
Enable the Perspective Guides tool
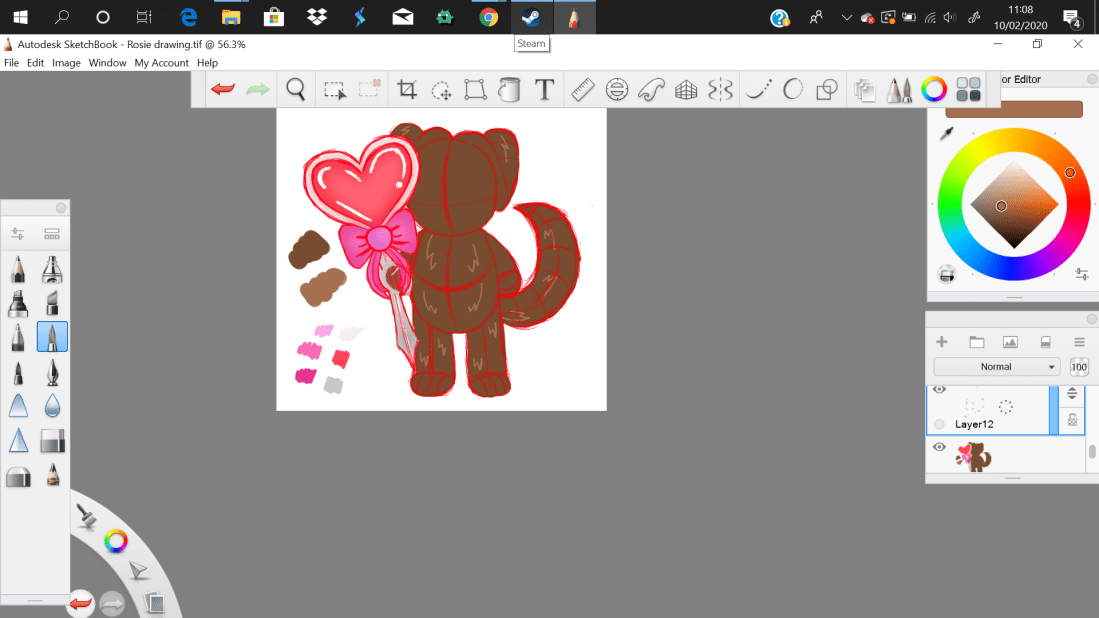[x=686, y=90]
